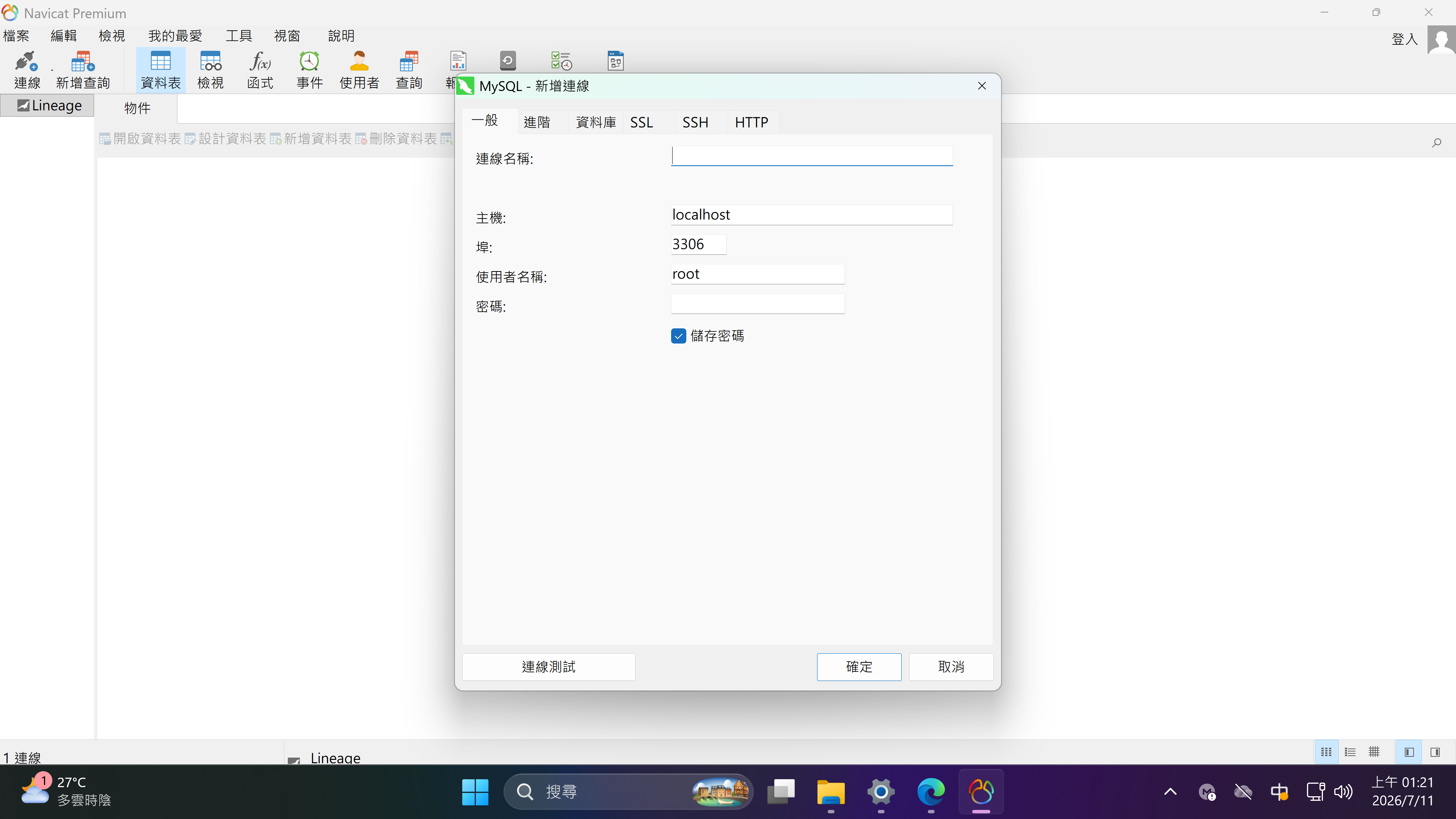The height and width of the screenshot is (819, 1456).
Task: Open Settings gear from the taskbar
Action: tap(880, 792)
